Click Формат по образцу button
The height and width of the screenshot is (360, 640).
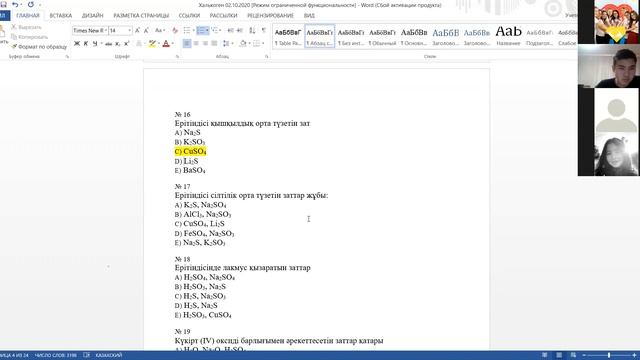pyautogui.click(x=39, y=47)
